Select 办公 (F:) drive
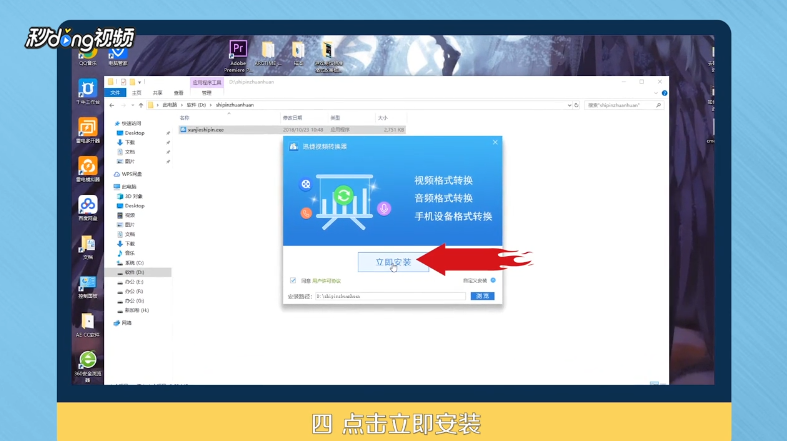787x441 pixels. click(x=130, y=291)
